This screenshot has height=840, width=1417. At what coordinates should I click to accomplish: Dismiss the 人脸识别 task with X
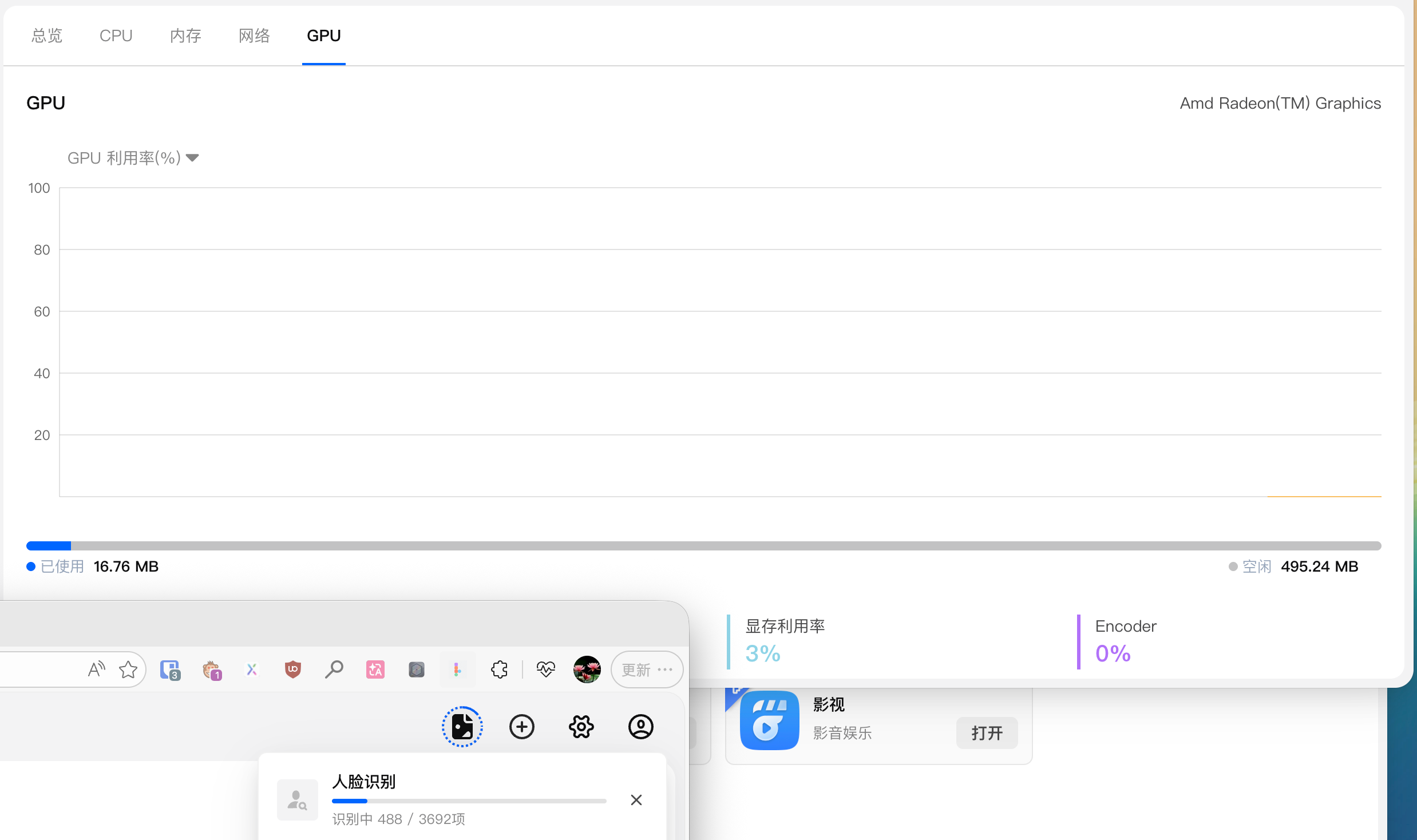click(x=636, y=799)
